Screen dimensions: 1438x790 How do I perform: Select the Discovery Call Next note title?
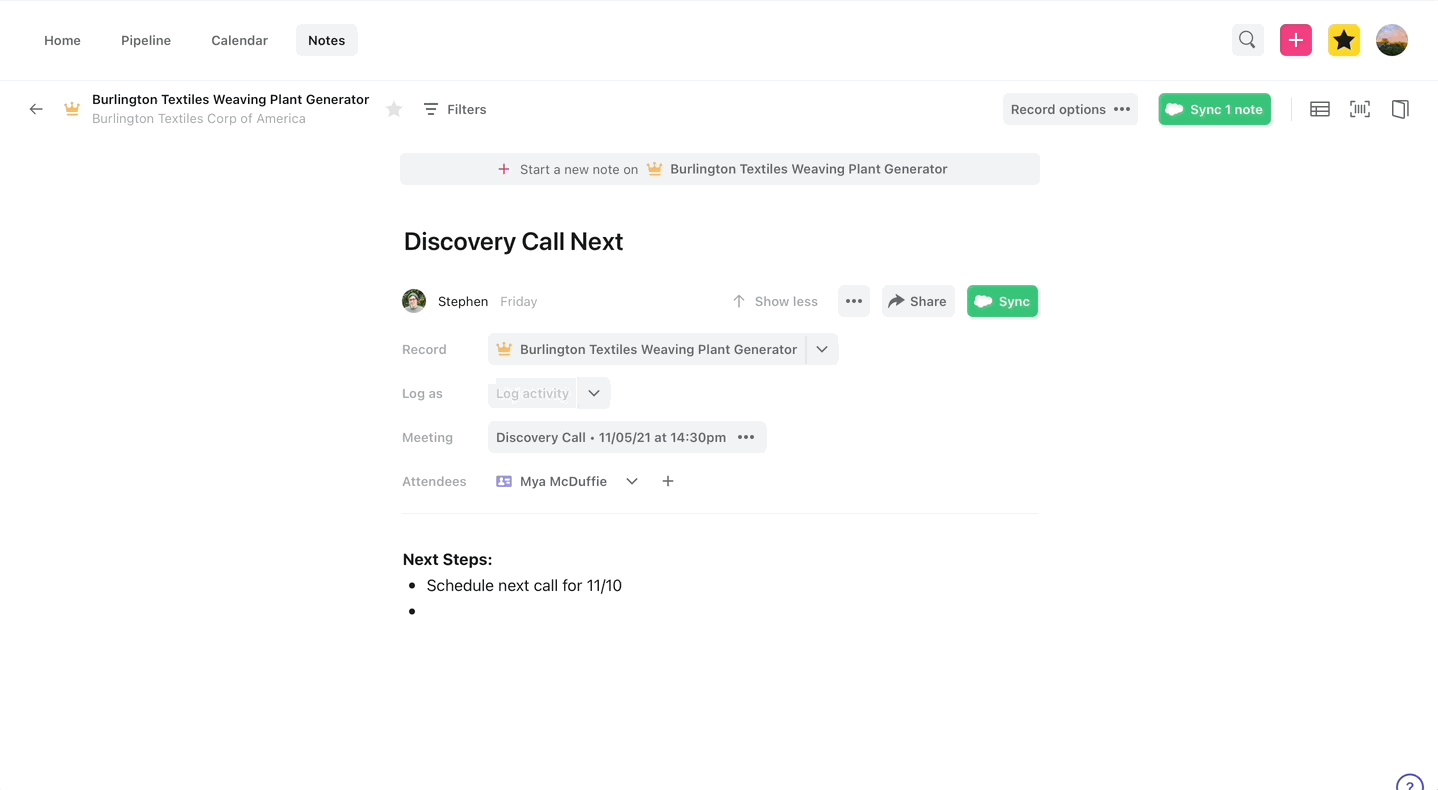point(513,241)
